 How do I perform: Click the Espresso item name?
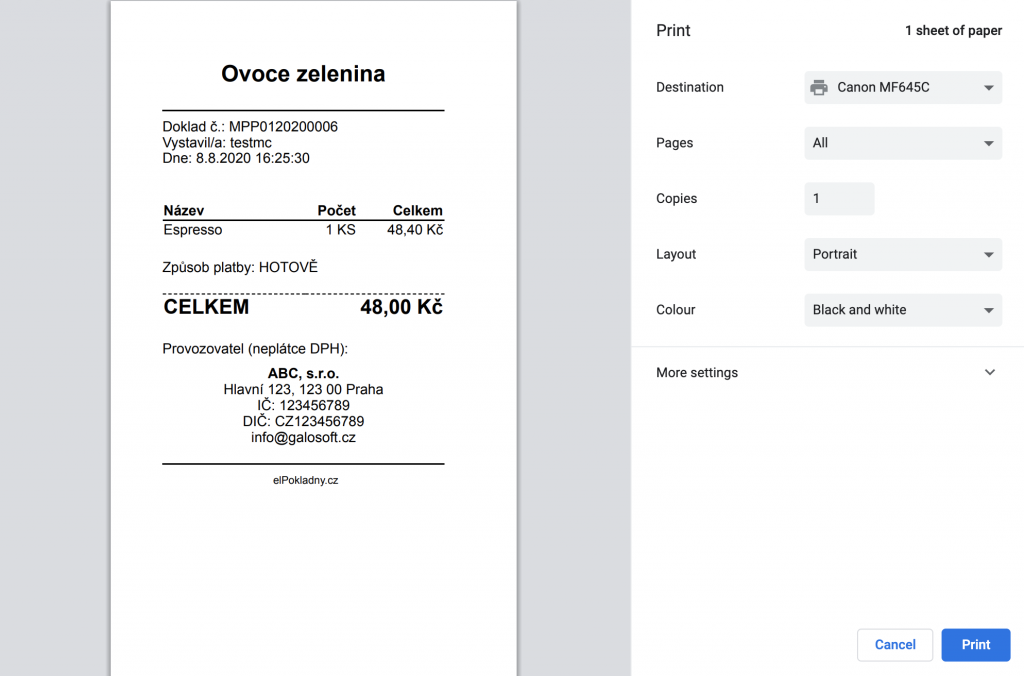pyautogui.click(x=193, y=230)
